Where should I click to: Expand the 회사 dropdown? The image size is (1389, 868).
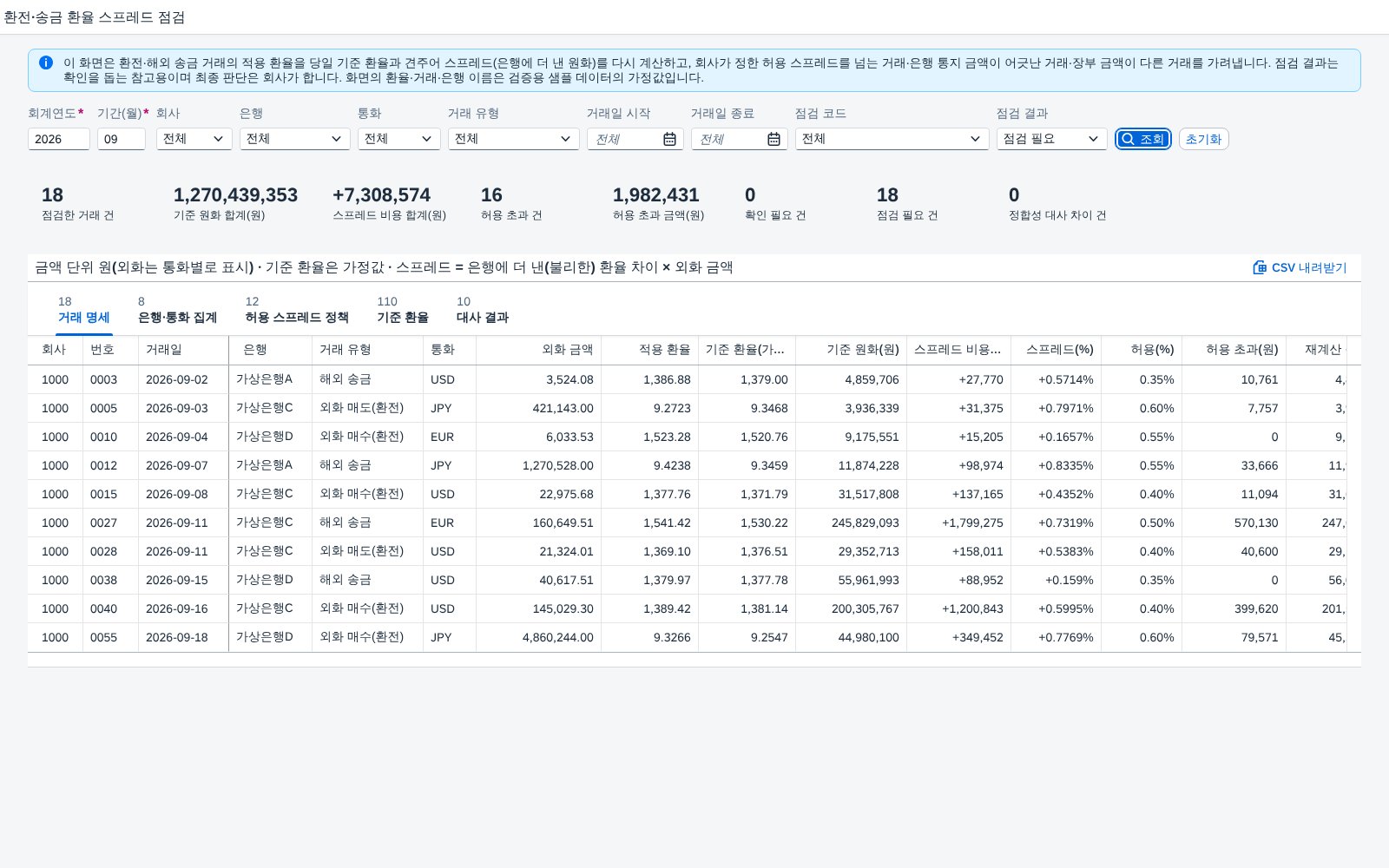(194, 139)
